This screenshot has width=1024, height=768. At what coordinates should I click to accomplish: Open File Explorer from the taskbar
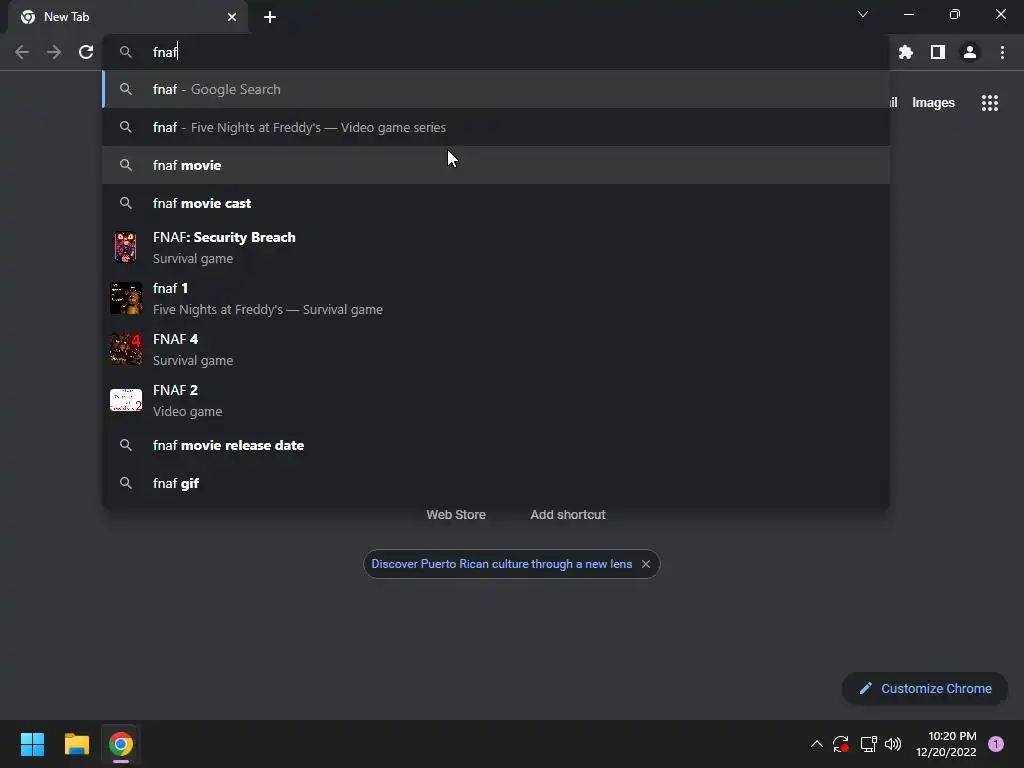pyautogui.click(x=76, y=744)
